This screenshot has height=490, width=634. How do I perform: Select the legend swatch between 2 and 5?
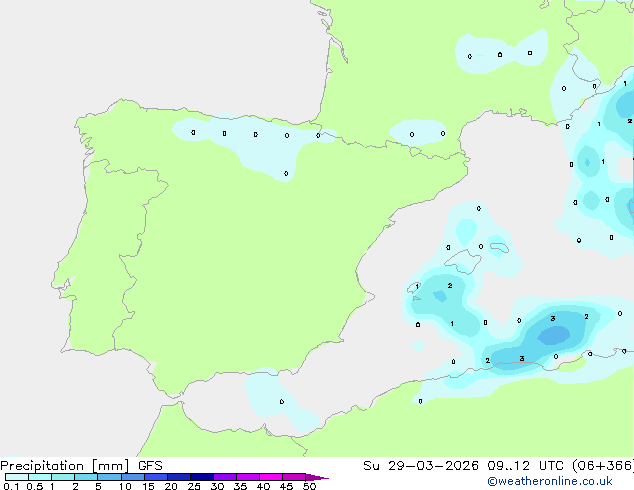86,477
